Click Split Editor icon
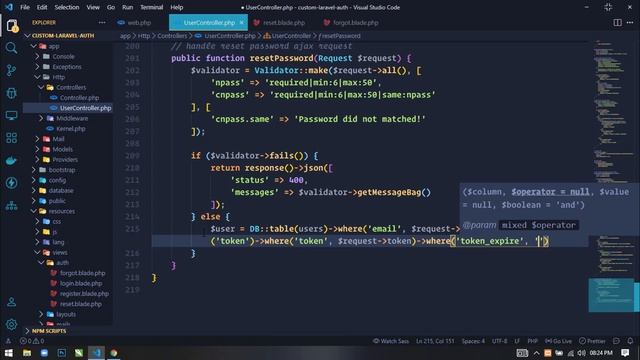Image resolution: width=640 pixels, height=360 pixels. [x=617, y=22]
